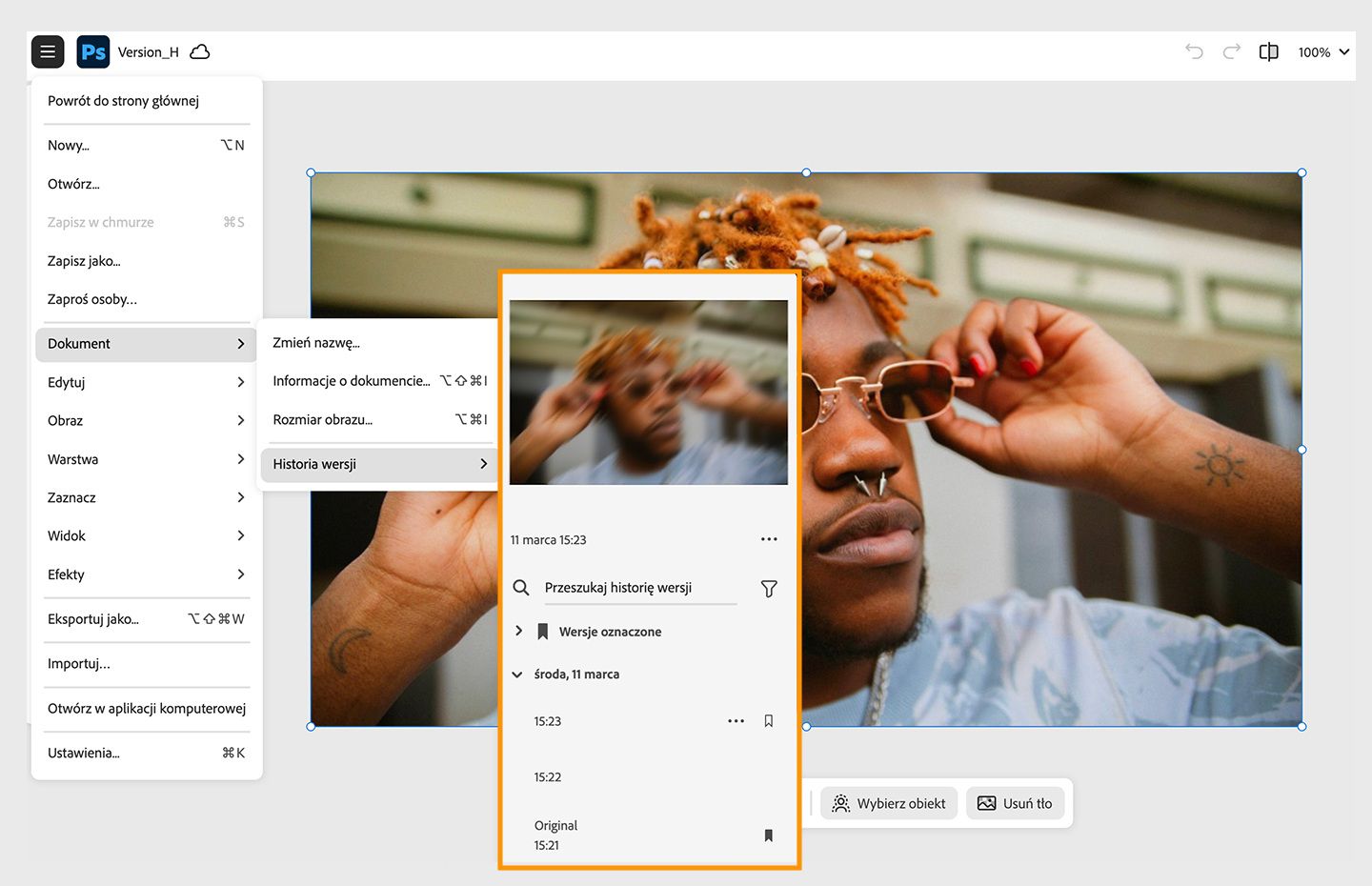Expand the Zaznacz submenu
Screen dimensions: 1372x886
(x=147, y=497)
